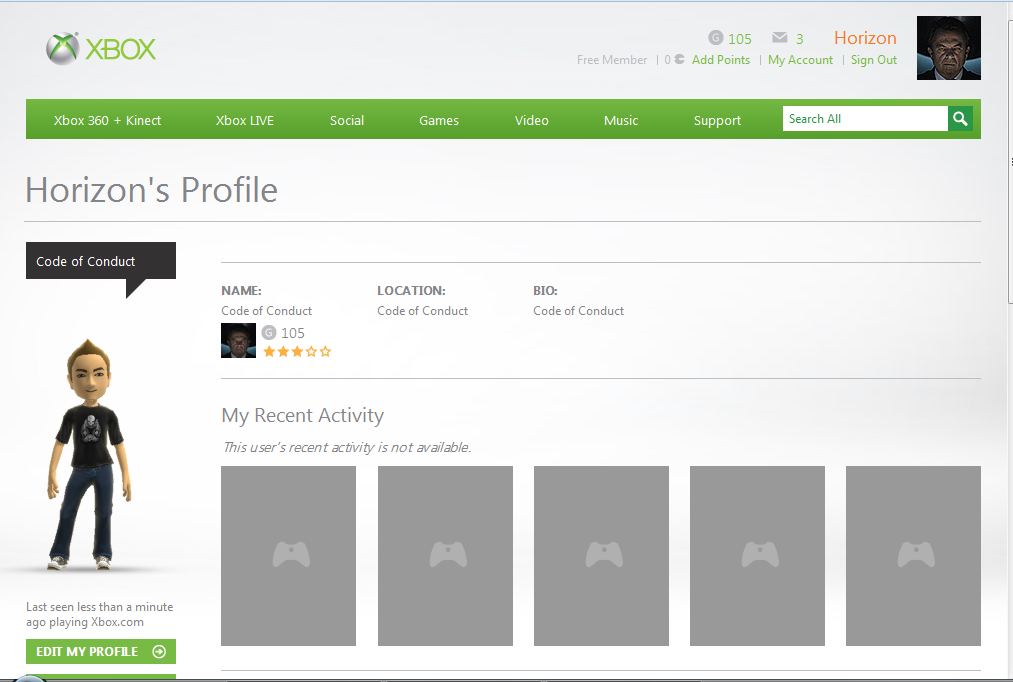Open the messages envelope icon
The height and width of the screenshot is (682, 1013).
click(780, 37)
